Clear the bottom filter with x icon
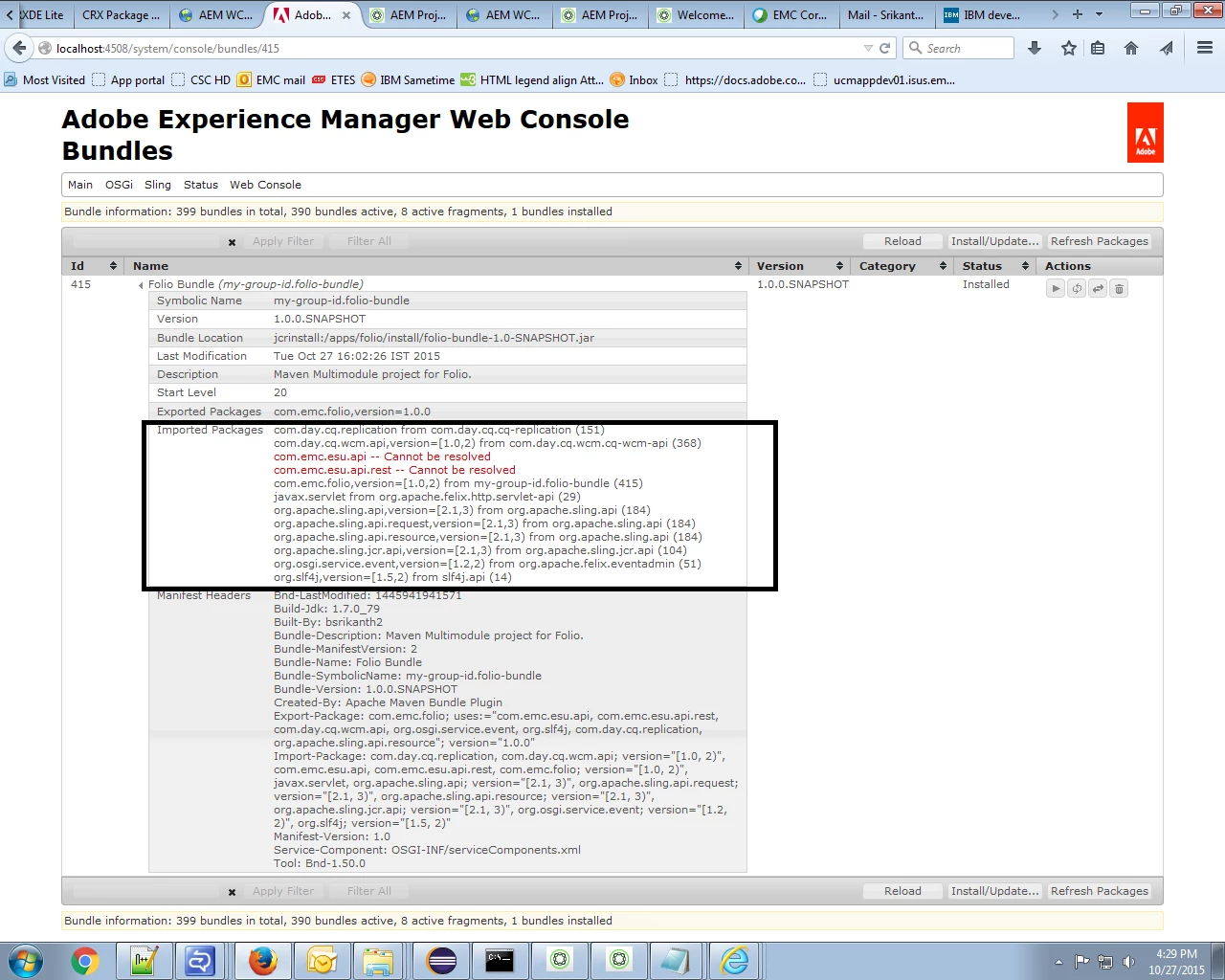This screenshot has width=1225, height=980. point(232,892)
